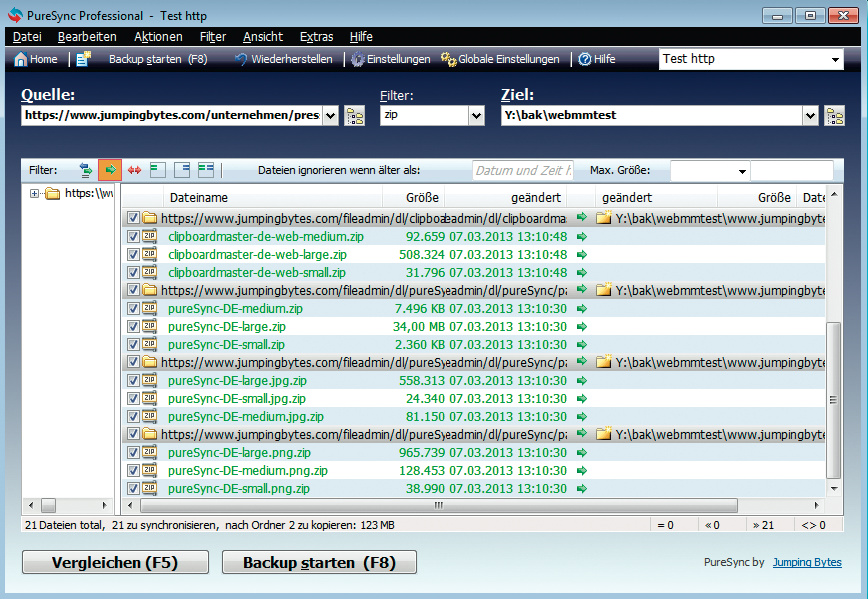Click the Vergleichen (F5) button
868x599 pixels.
pos(115,563)
